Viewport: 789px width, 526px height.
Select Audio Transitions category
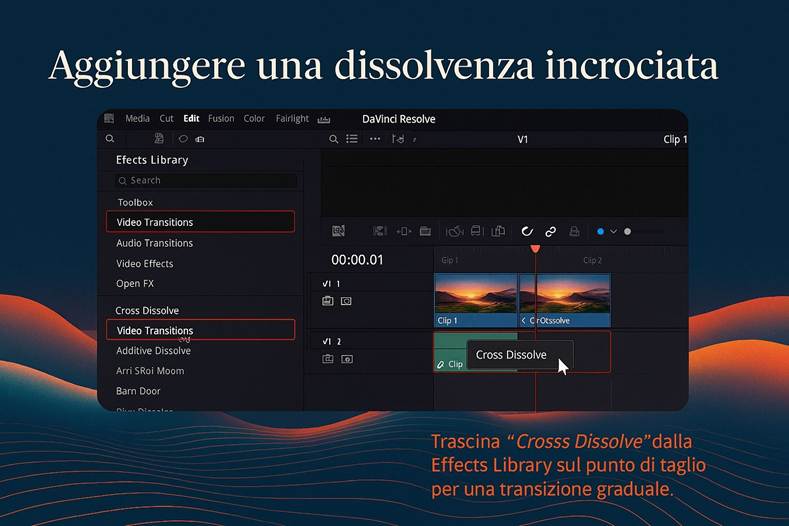coord(154,243)
